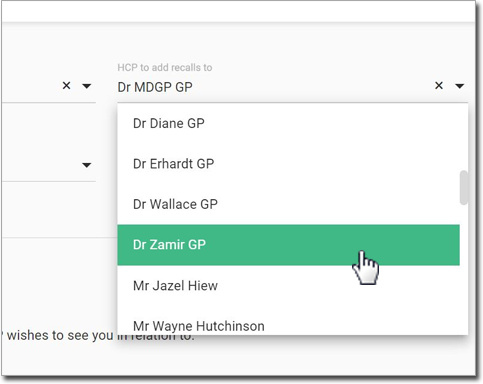
Task: Click scrollbar track above the thumb
Action: (x=463, y=137)
